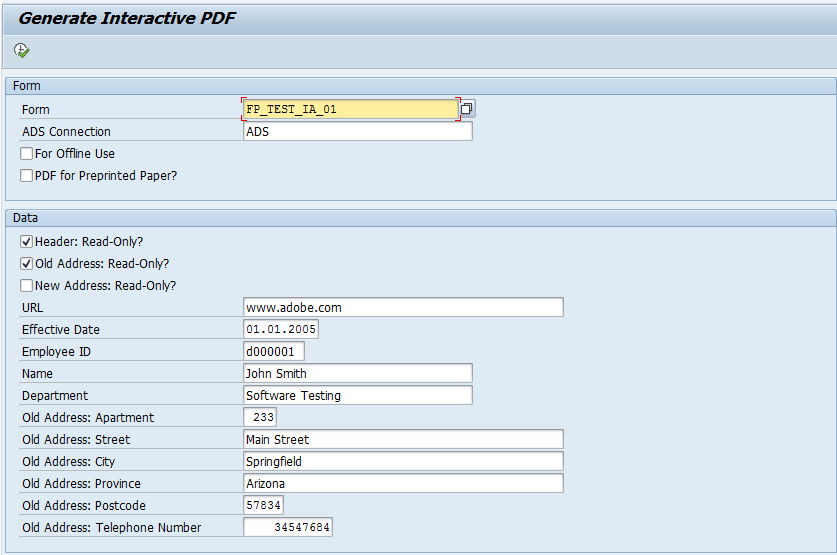Click the Old Address Street field
Image resolution: width=837 pixels, height=555 pixels.
coord(403,439)
